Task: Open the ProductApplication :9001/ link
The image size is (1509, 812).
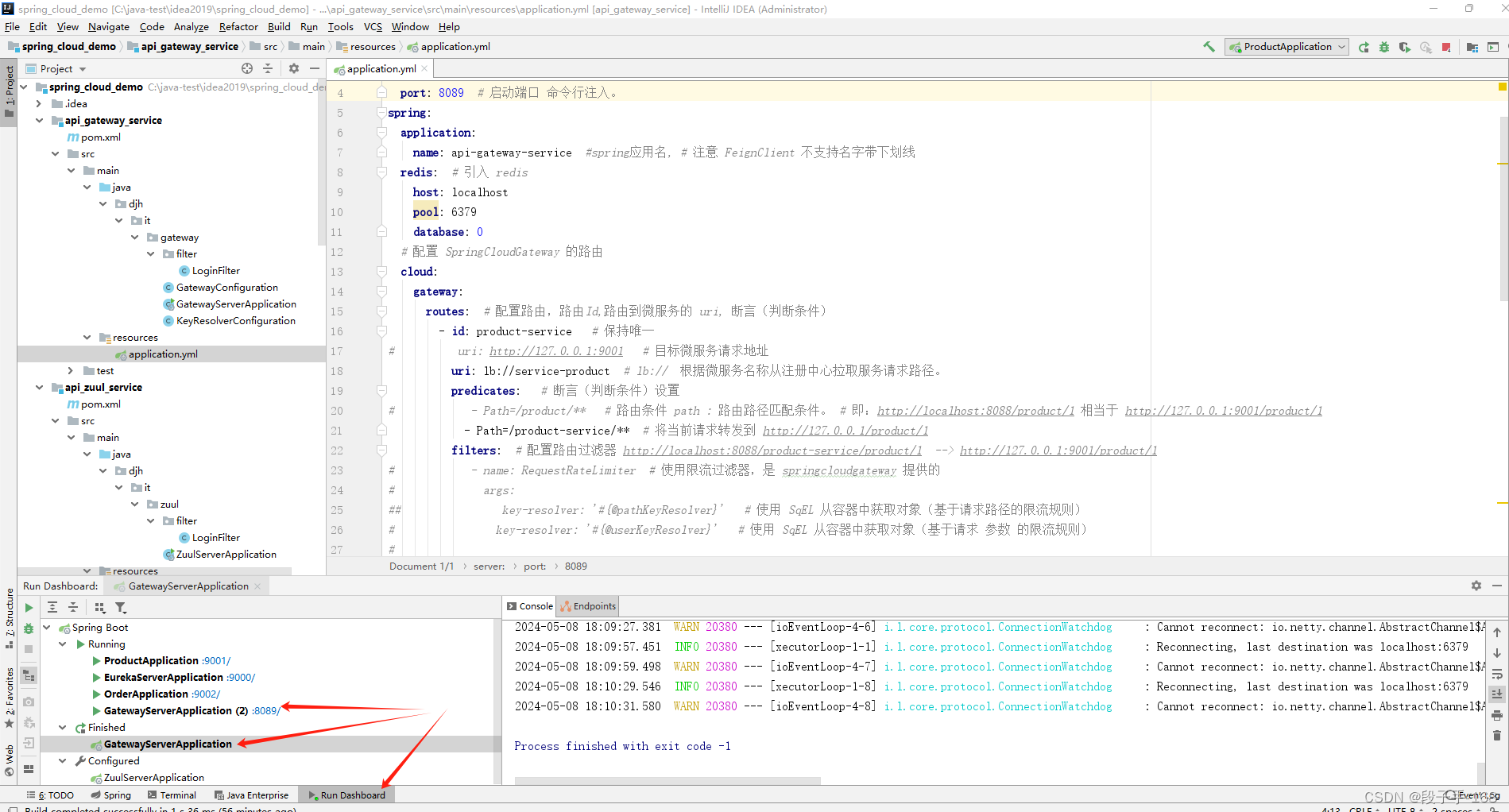Action: pos(216,661)
